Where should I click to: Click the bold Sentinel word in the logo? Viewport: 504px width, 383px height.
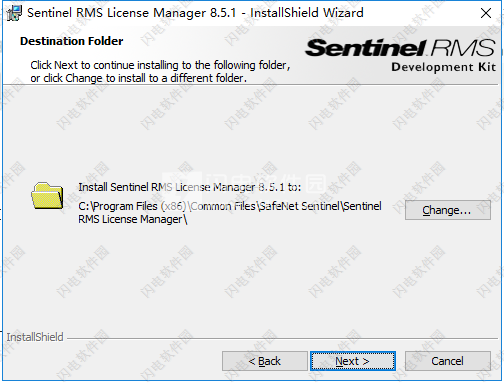coord(366,48)
